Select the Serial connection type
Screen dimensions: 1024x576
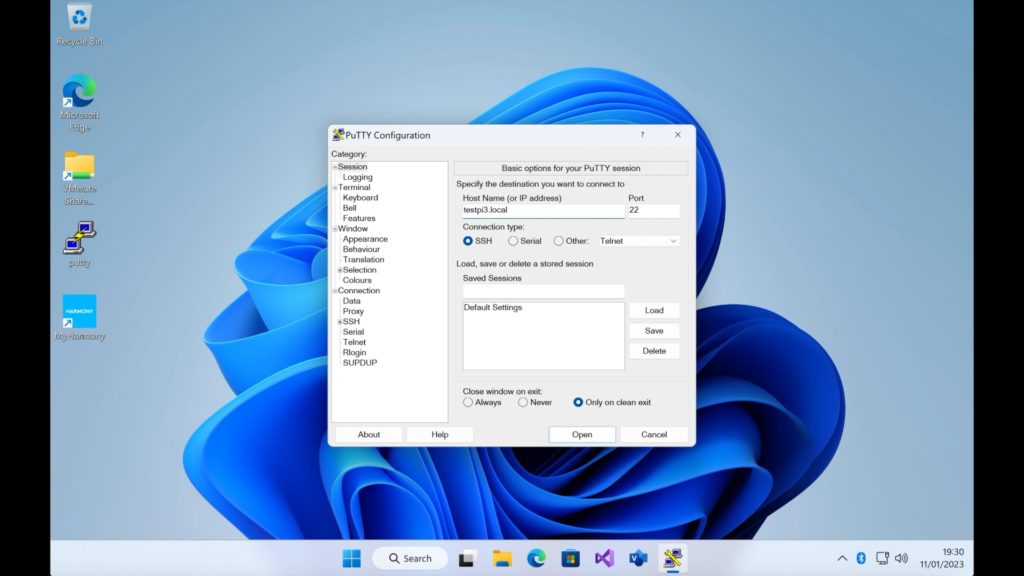click(513, 241)
